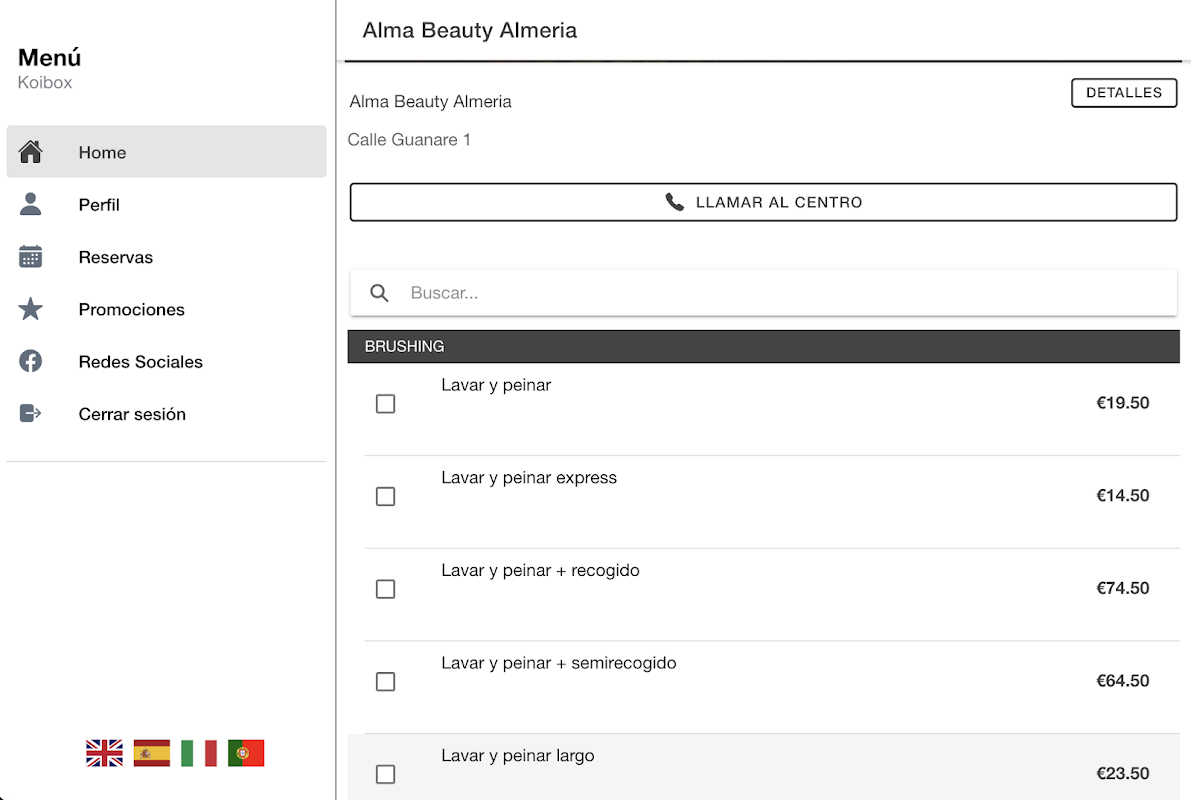Viewport: 1191px width, 800px height.
Task: Click the Calle Guanare 1 address
Action: click(409, 140)
